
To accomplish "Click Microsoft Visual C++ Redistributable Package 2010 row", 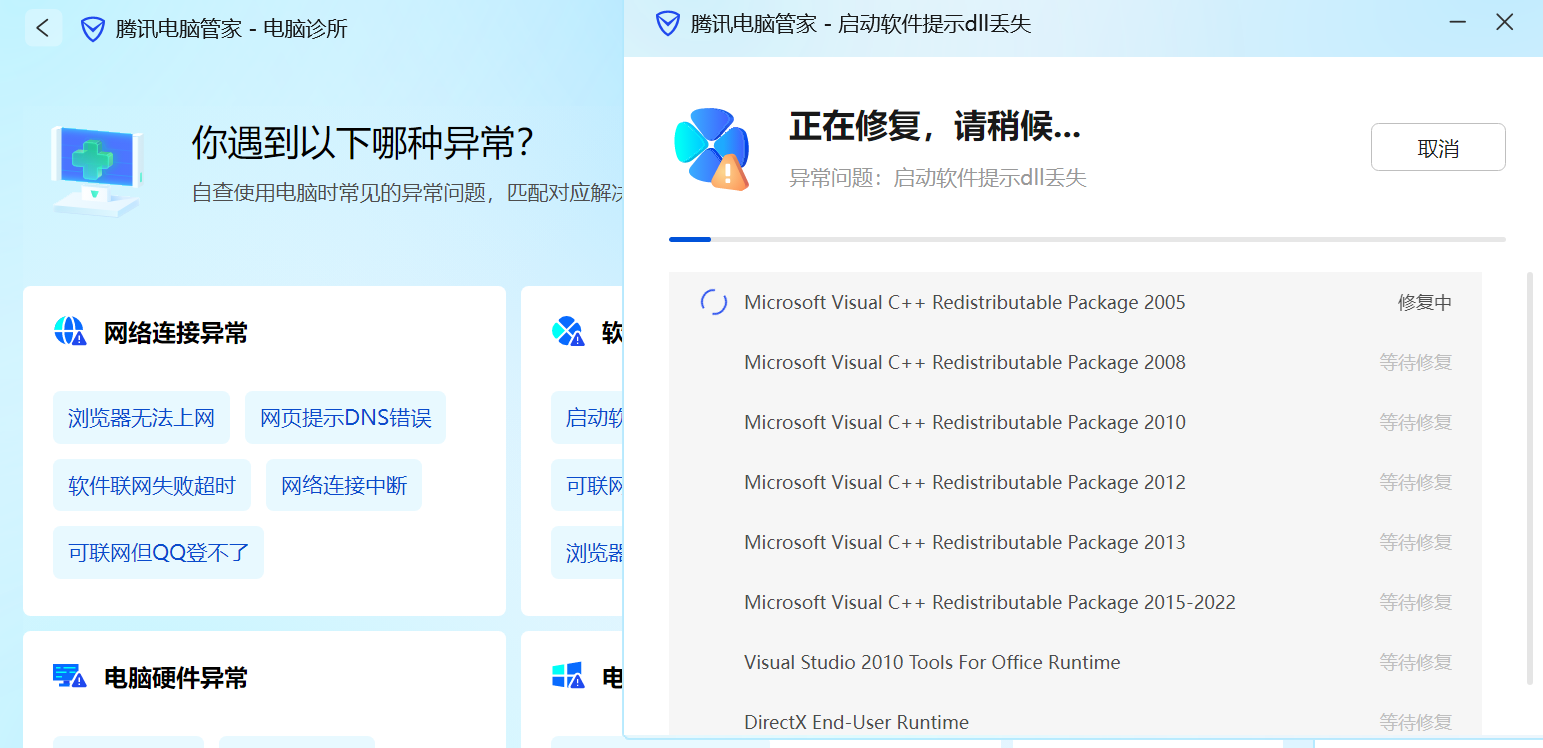I will (1075, 422).
